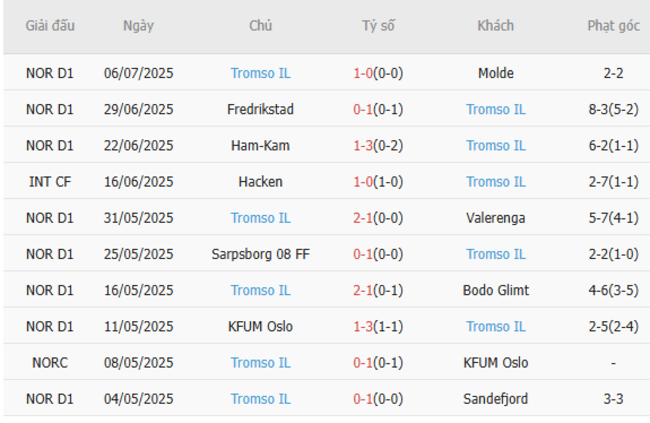Open the score for the 16/06/2025 match

378,182
